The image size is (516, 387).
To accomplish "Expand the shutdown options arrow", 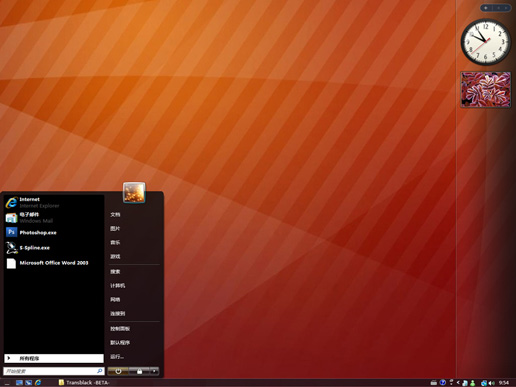I will coord(154,371).
